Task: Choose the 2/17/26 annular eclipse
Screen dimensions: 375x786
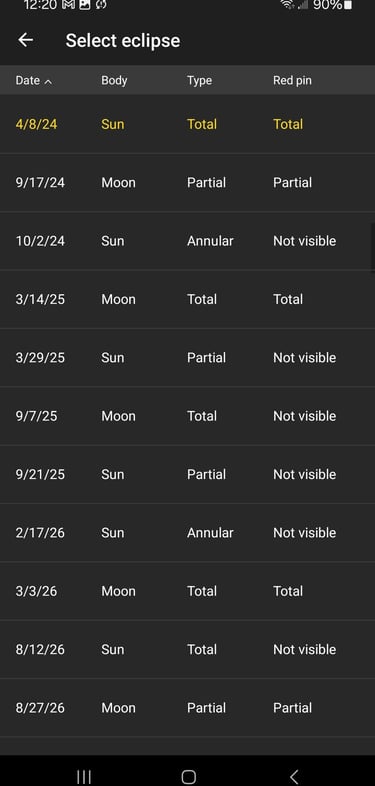Action: (x=188, y=532)
